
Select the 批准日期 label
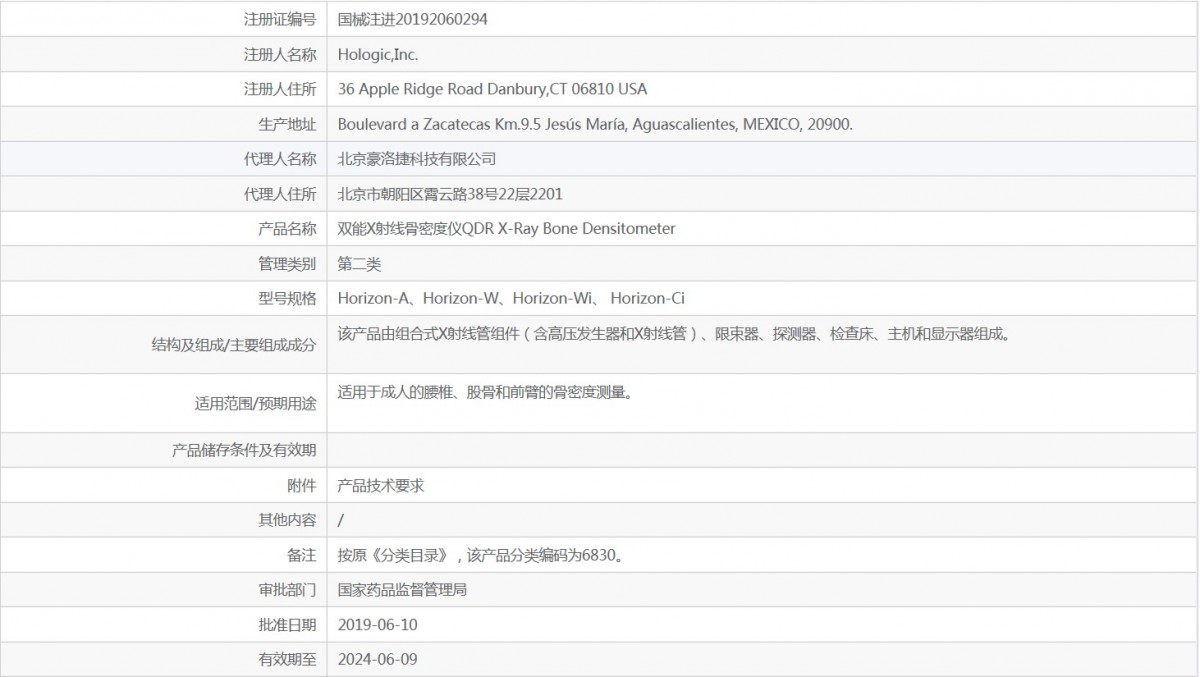[x=287, y=625]
